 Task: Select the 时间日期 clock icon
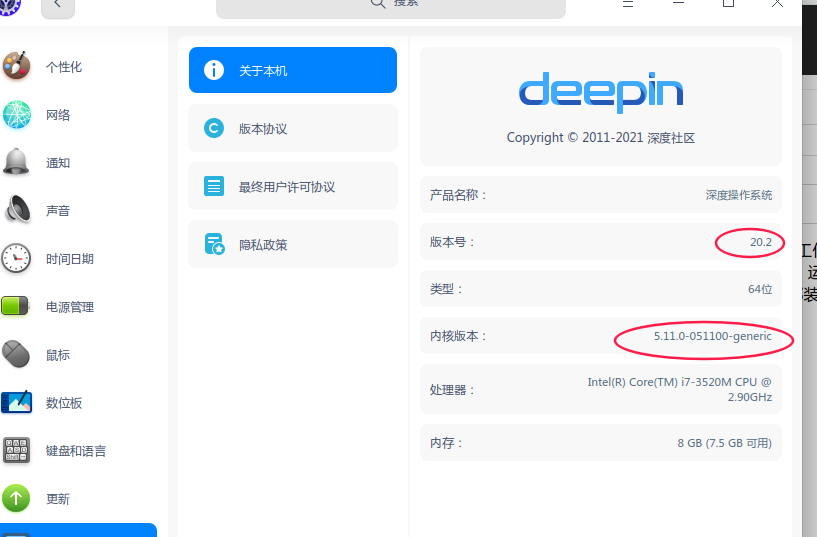pos(16,258)
